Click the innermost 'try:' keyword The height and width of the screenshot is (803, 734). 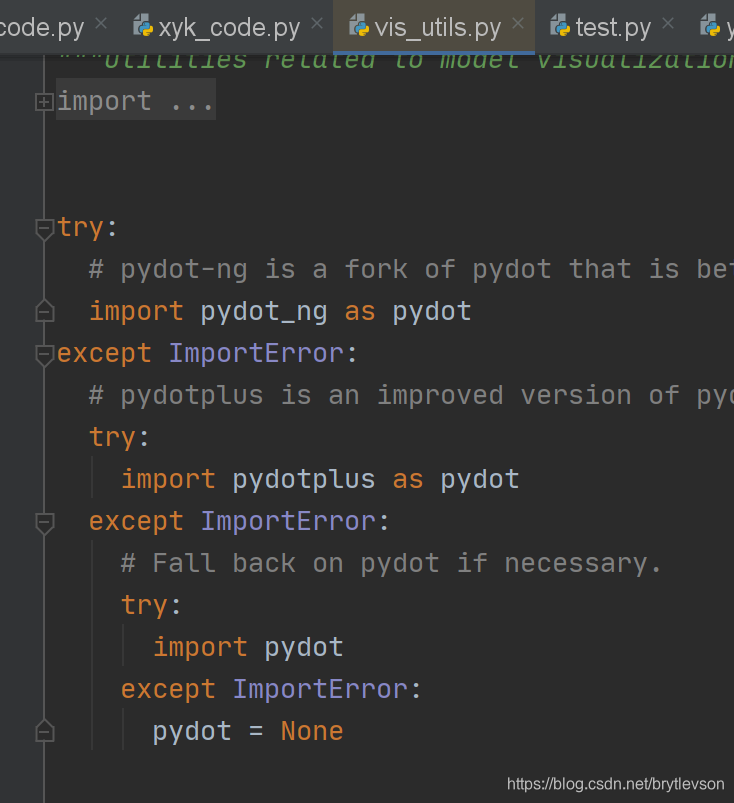(151, 605)
